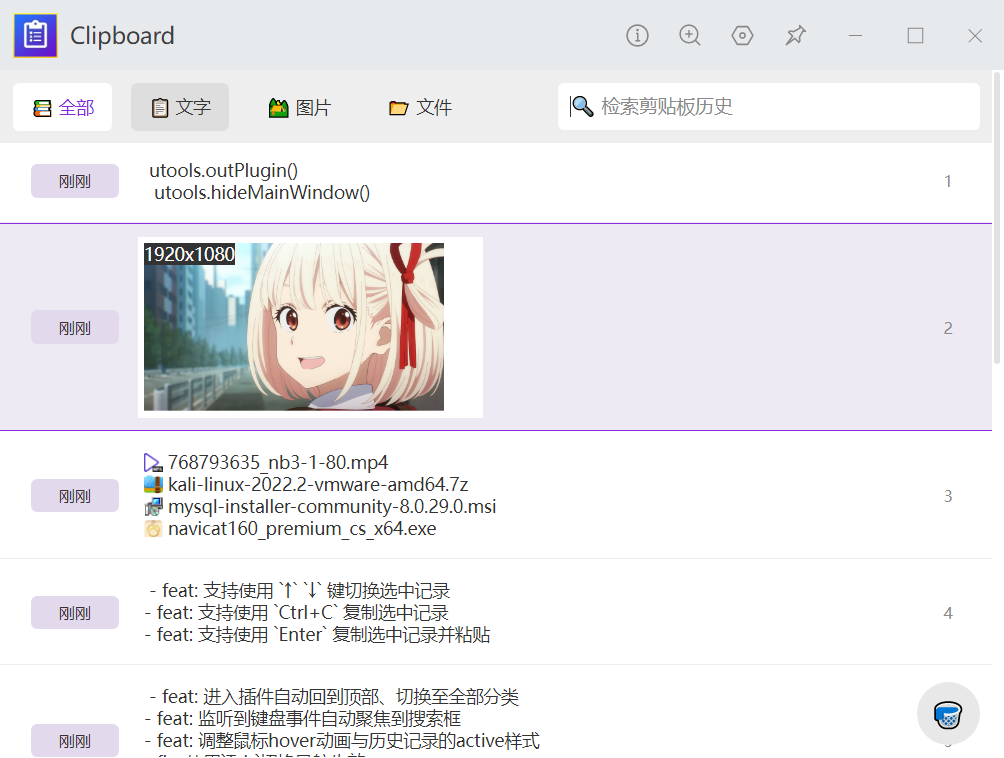Click the 1920x1080 size label
1004x758 pixels.
(190, 254)
